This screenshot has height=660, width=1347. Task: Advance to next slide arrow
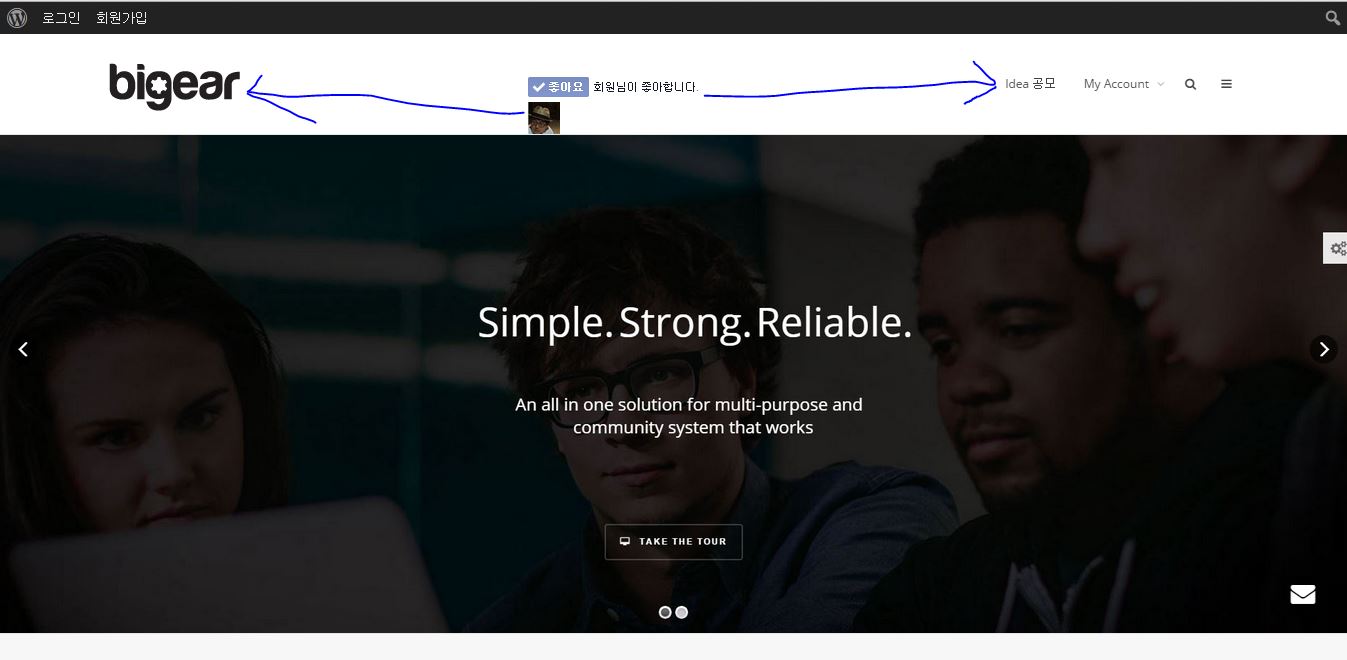point(1324,349)
